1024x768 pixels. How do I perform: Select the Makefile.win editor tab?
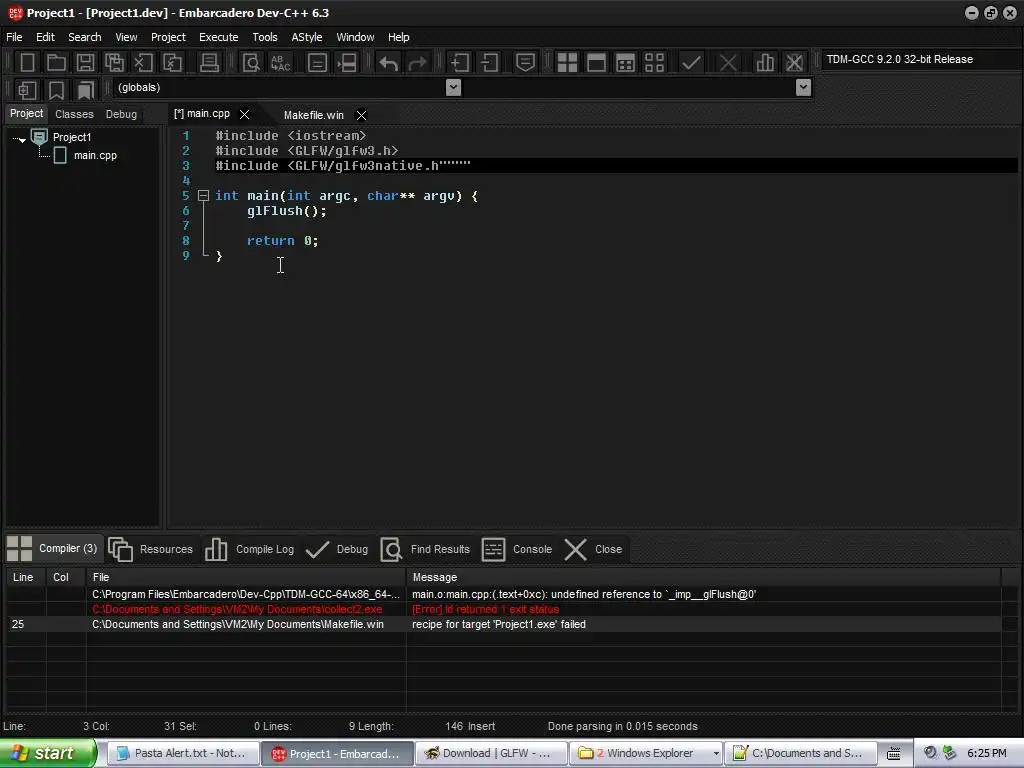point(313,115)
